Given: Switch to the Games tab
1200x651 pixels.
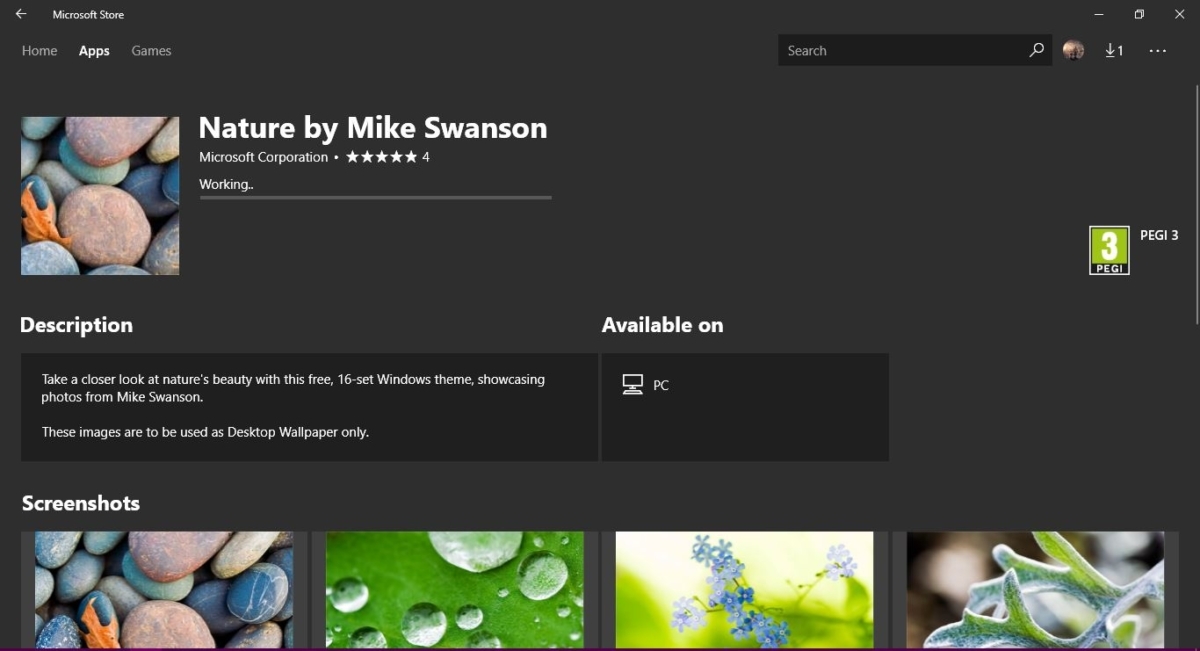Looking at the screenshot, I should (151, 50).
